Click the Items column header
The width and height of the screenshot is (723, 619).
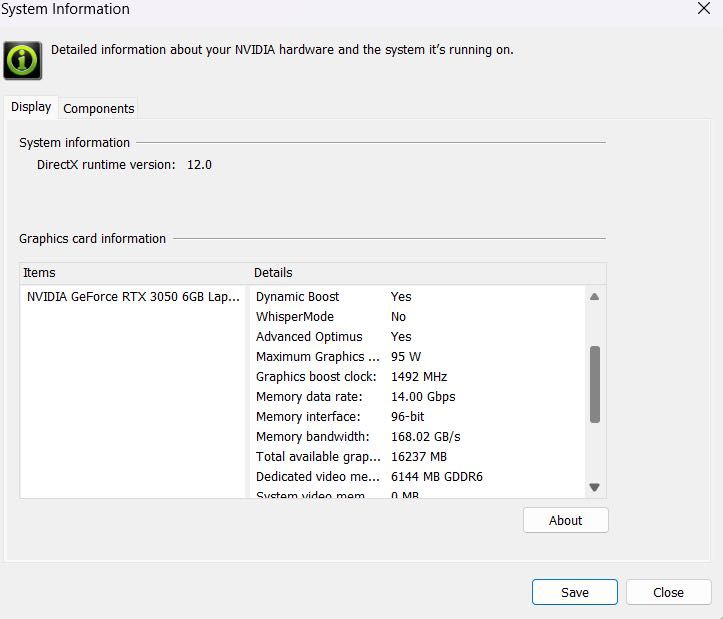point(135,273)
